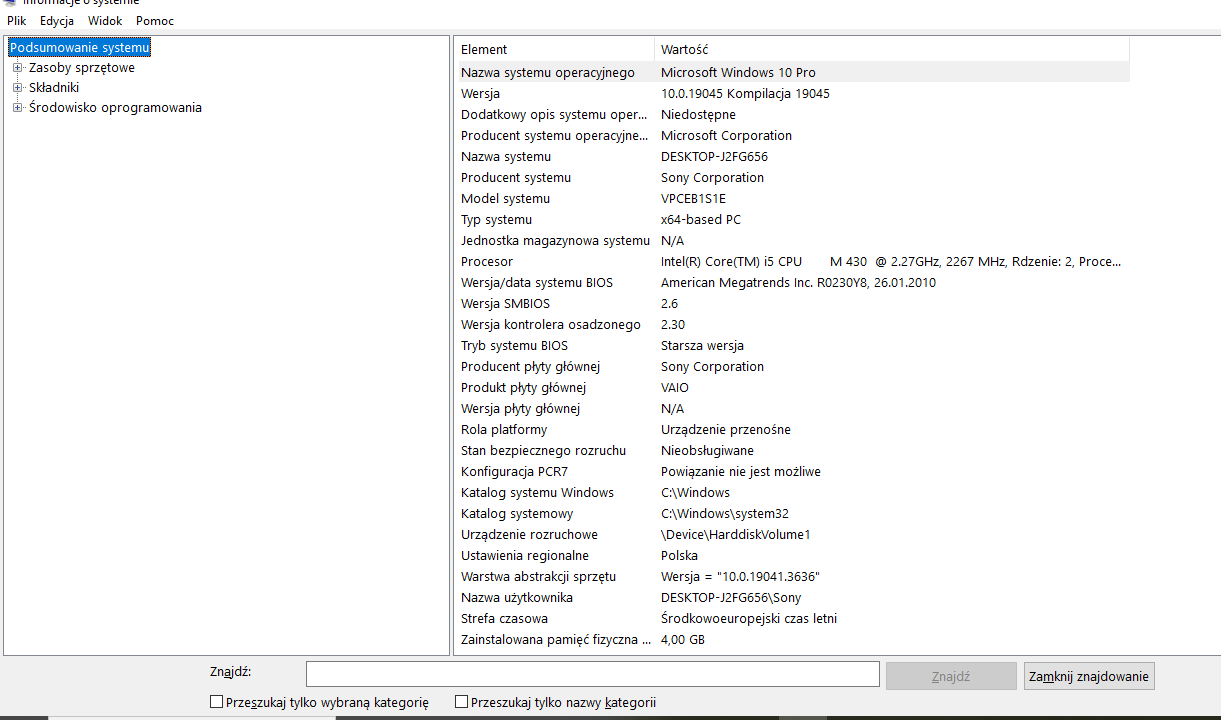The width and height of the screenshot is (1221, 720).
Task: Select the Wersja kontrolera osadzonego row
Action: (x=793, y=324)
